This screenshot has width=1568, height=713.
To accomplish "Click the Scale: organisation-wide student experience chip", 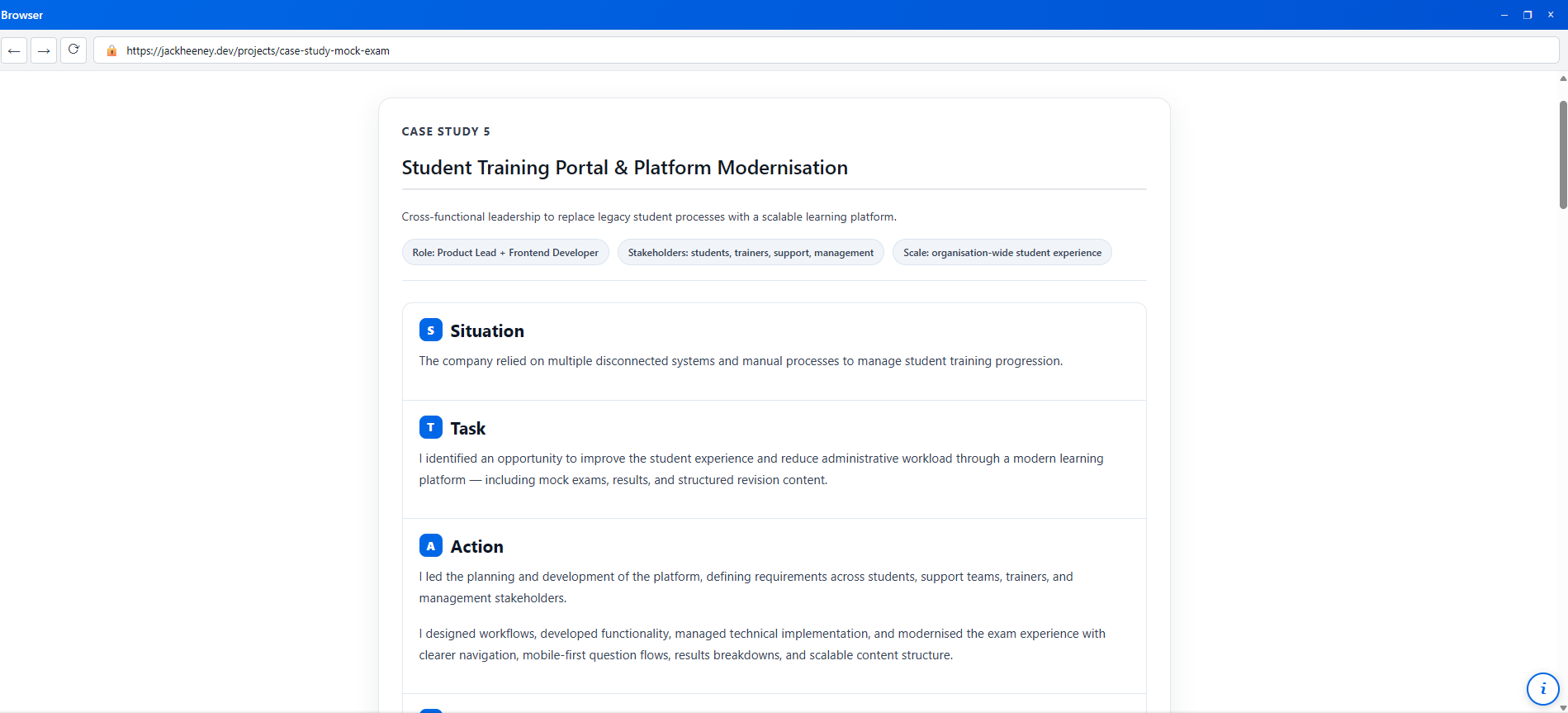I will tap(1002, 253).
